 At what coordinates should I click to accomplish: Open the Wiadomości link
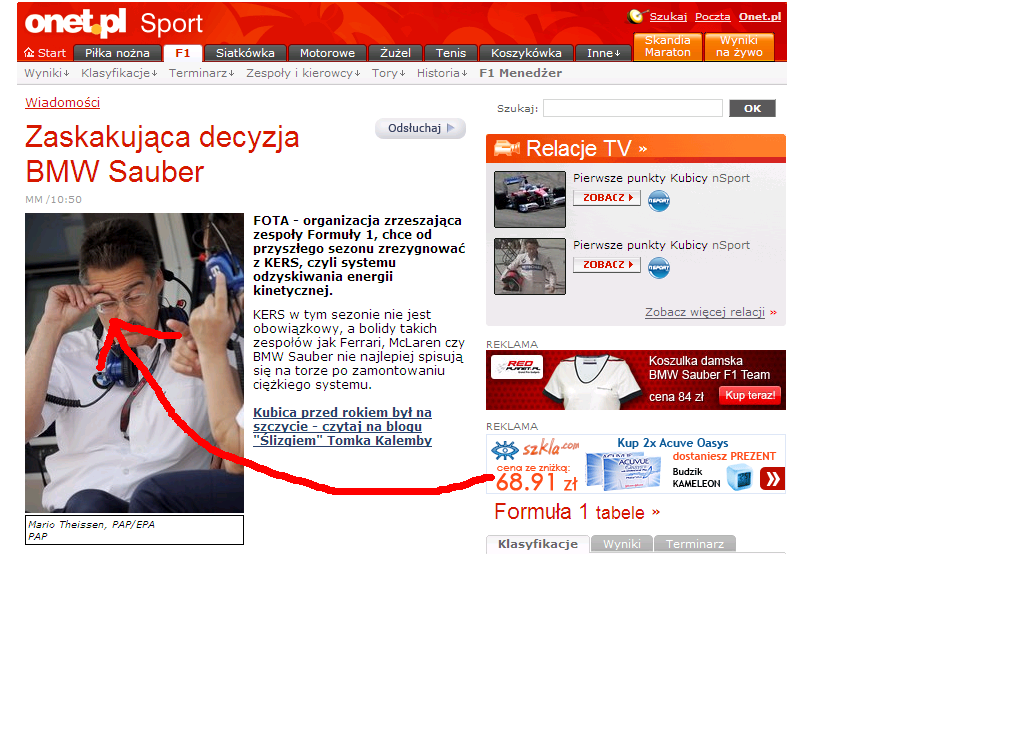coord(63,103)
